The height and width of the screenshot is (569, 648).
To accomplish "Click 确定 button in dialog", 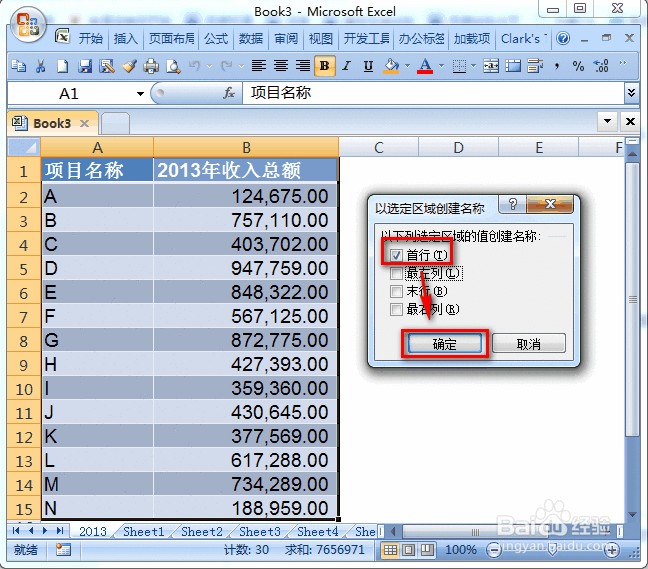I will click(x=445, y=344).
